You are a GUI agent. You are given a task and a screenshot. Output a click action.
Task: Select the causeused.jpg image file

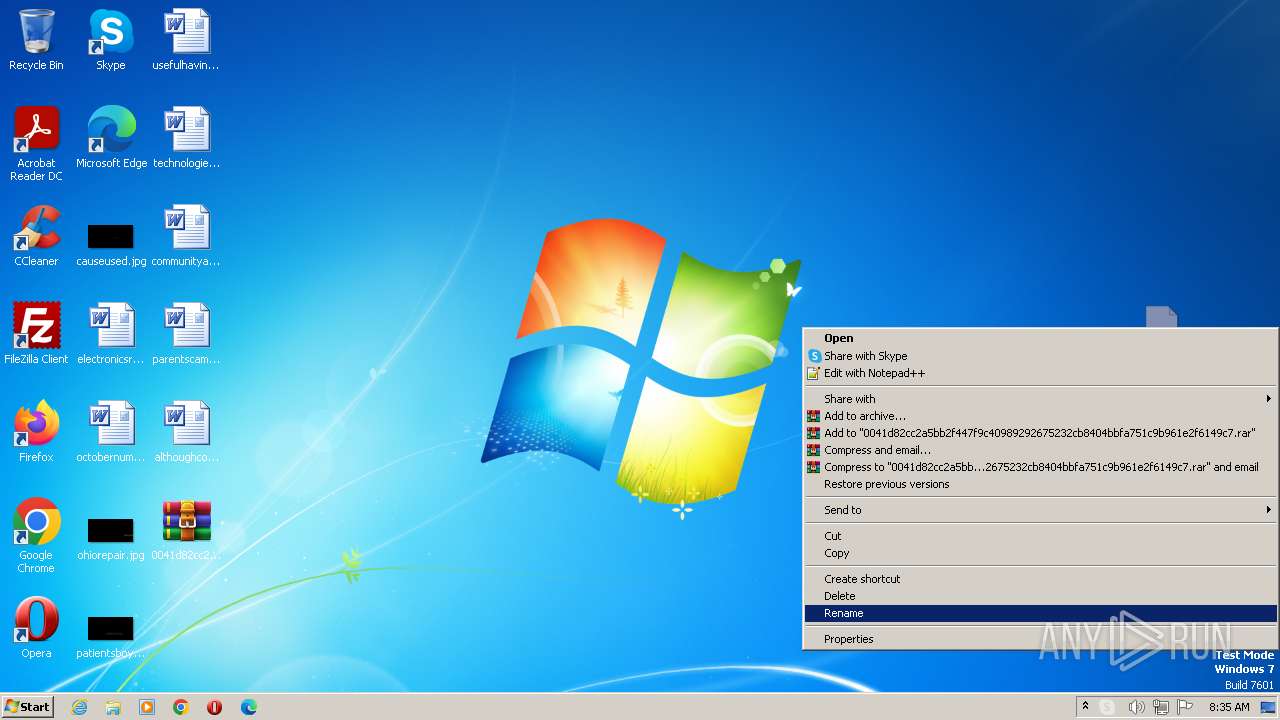pyautogui.click(x=111, y=244)
